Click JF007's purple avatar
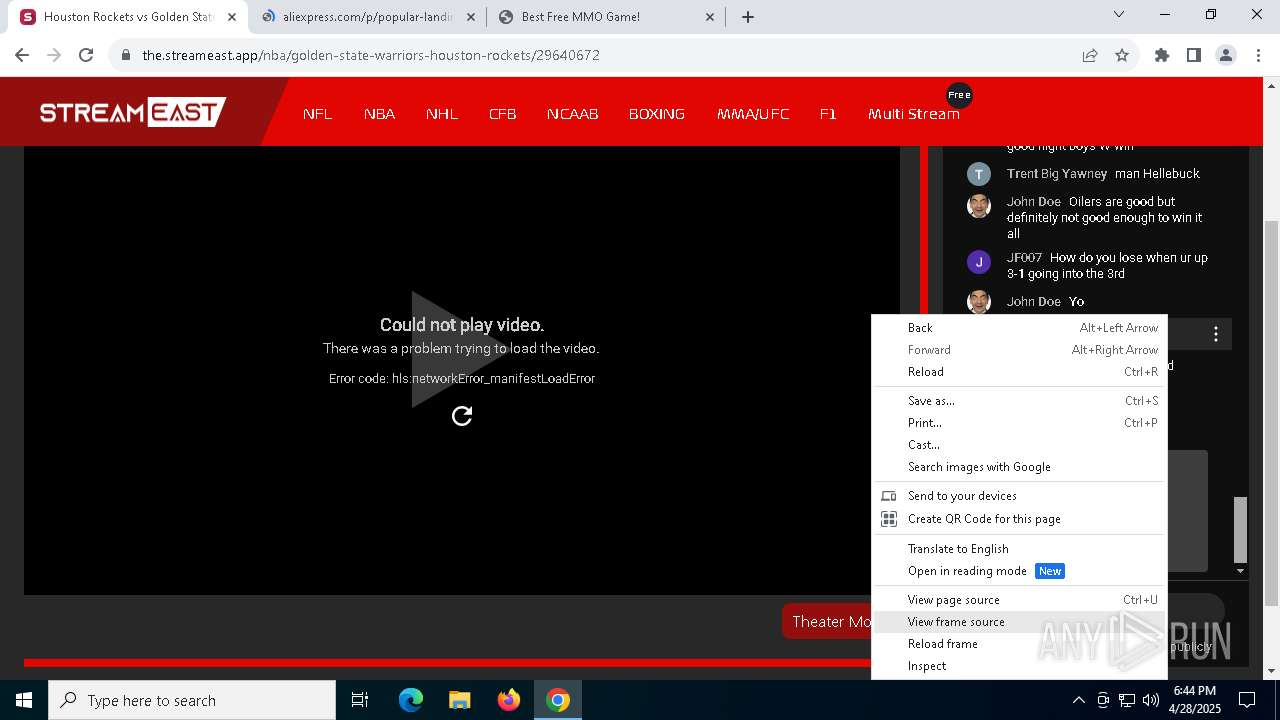The height and width of the screenshot is (720, 1280). tap(979, 262)
